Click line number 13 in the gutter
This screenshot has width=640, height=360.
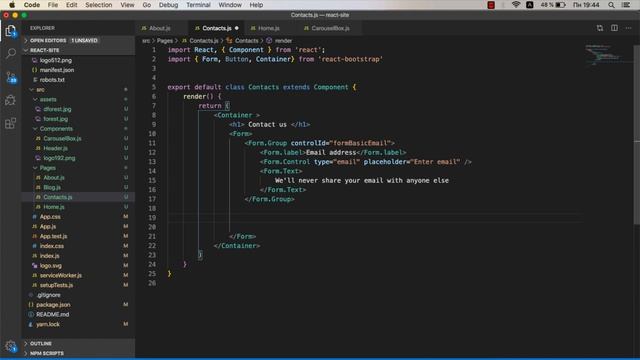tap(152, 162)
